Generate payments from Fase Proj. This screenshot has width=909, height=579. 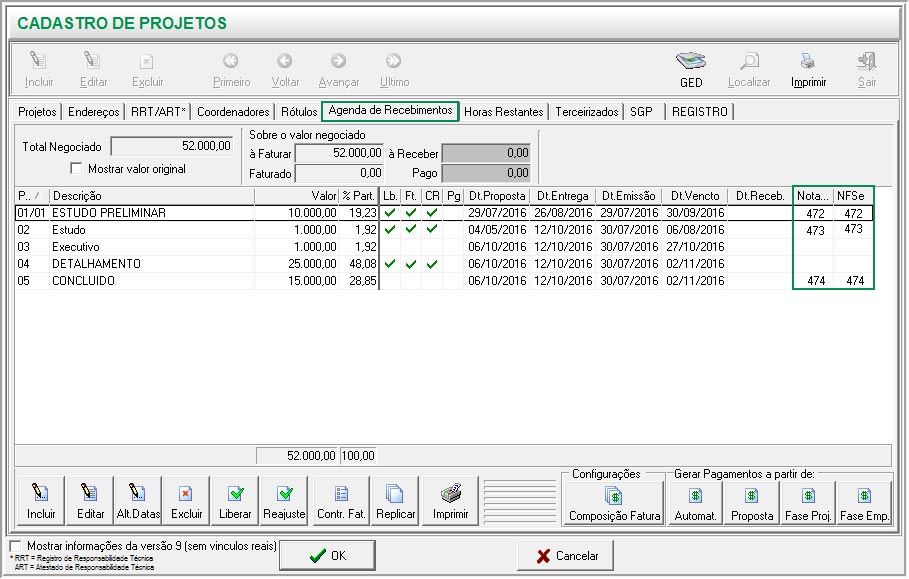click(x=808, y=504)
